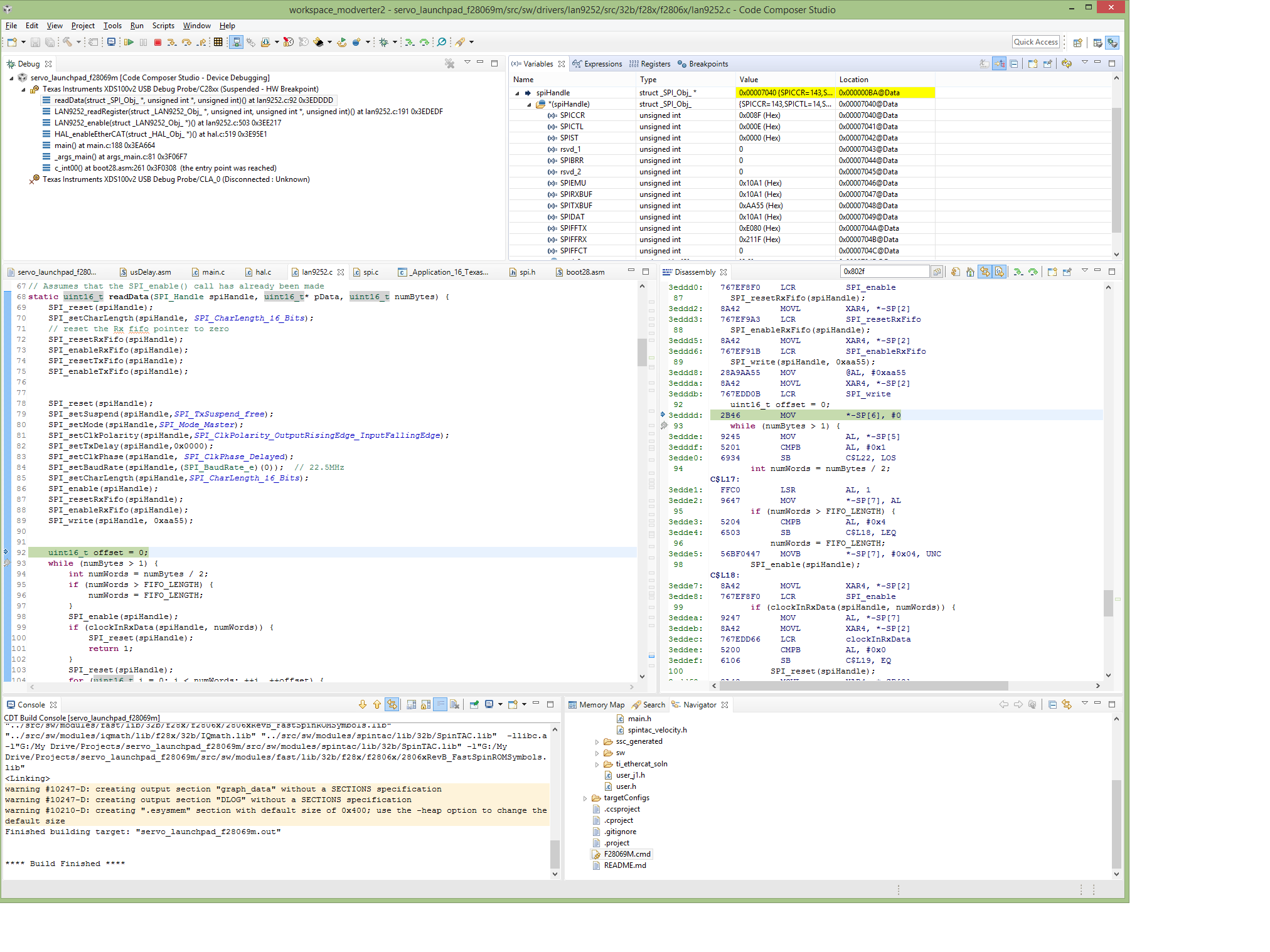Click the Disassembly address input box

[885, 272]
